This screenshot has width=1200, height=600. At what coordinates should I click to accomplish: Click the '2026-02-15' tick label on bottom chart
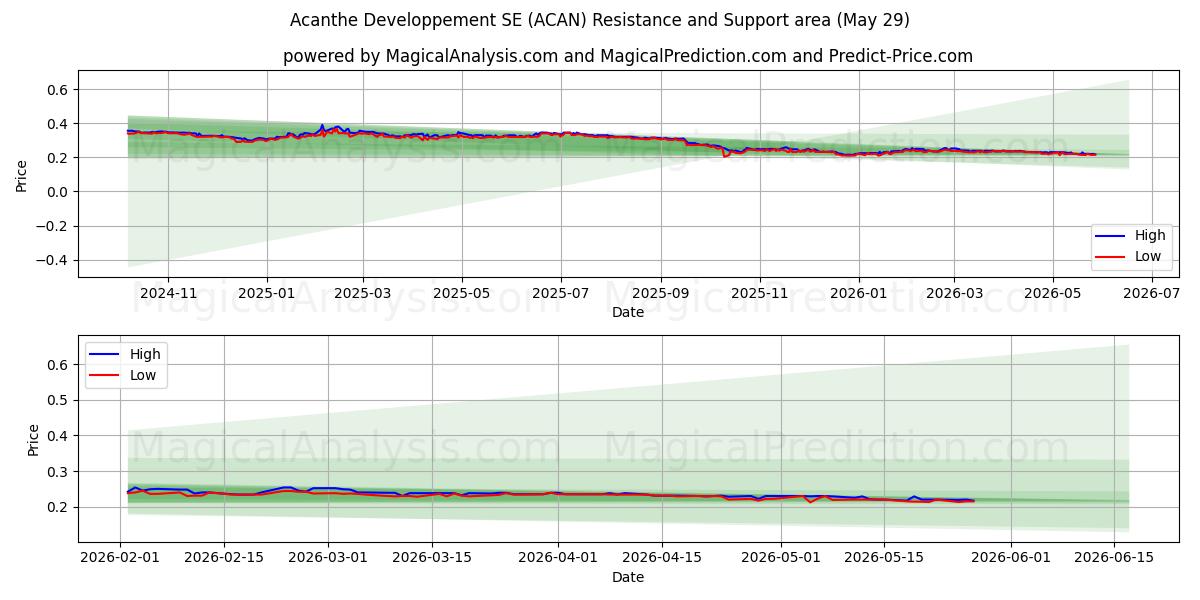pos(224,557)
